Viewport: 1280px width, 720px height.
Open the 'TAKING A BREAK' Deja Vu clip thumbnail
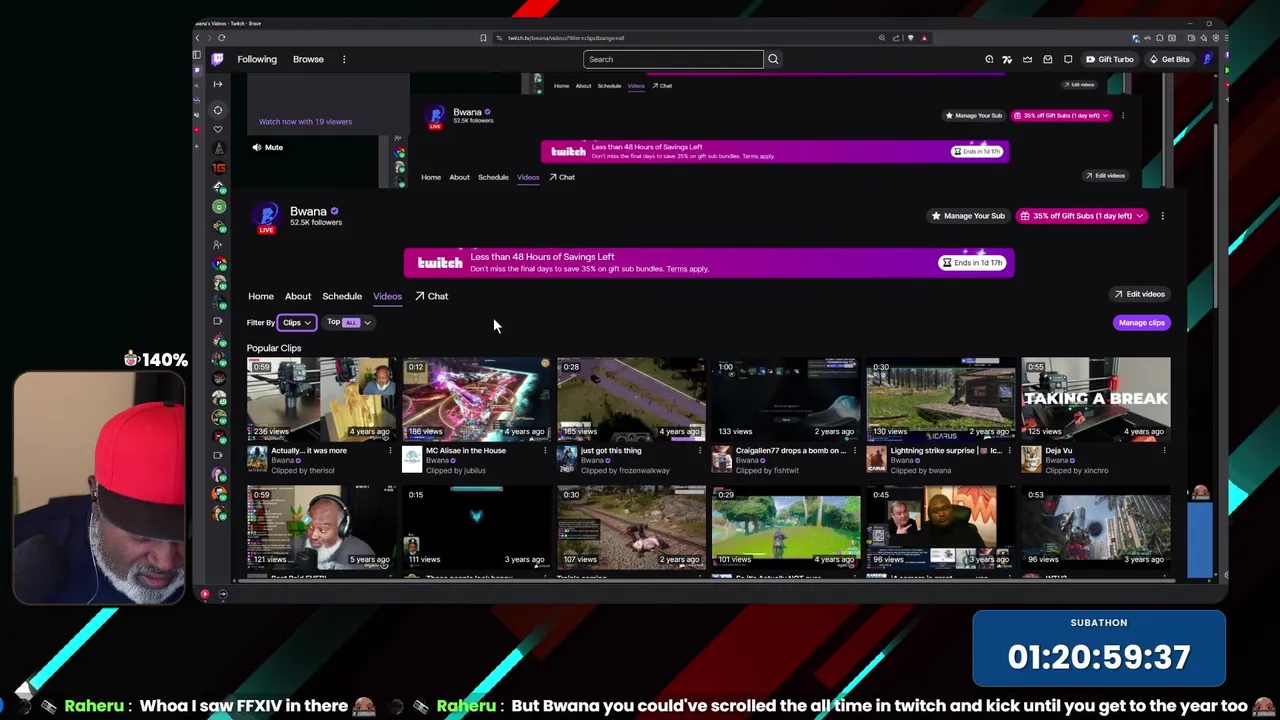[1095, 399]
